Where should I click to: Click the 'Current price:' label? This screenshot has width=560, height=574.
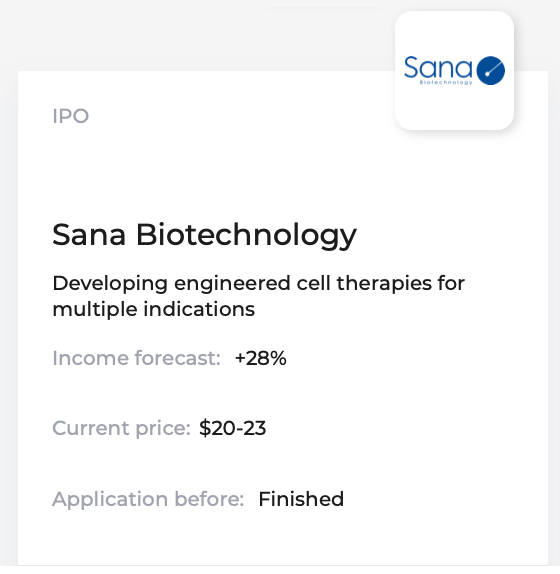click(x=121, y=428)
